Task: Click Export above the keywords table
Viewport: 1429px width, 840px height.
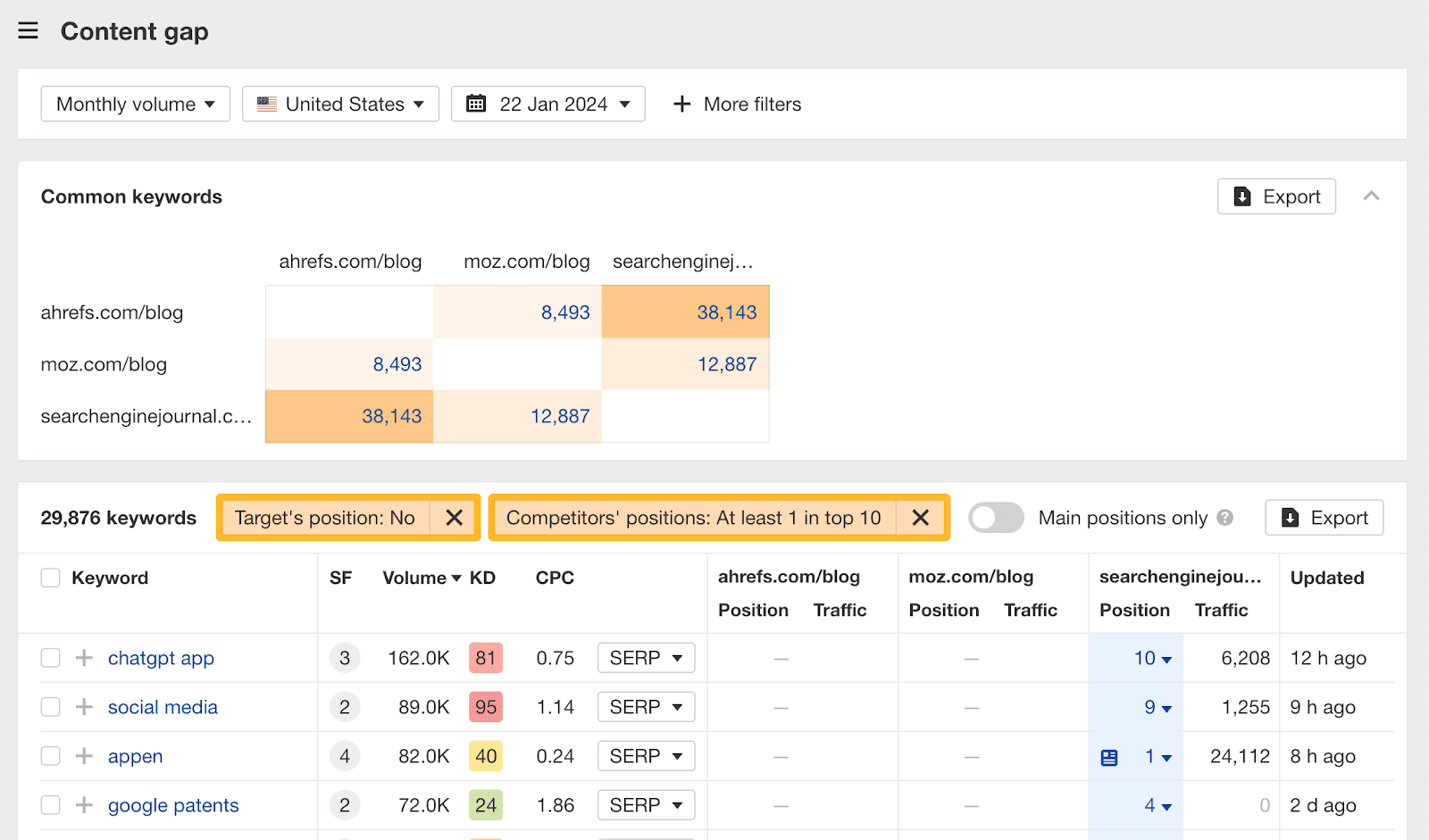Action: [x=1324, y=518]
